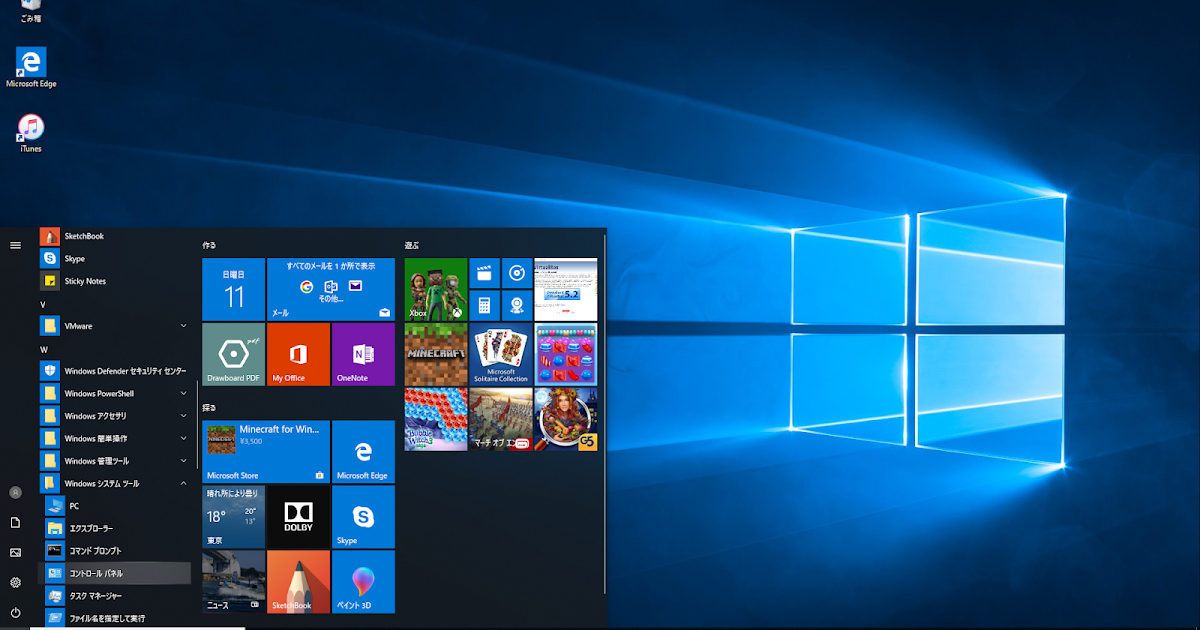Open コントロール パネル
1200x630 pixels.
[114, 573]
